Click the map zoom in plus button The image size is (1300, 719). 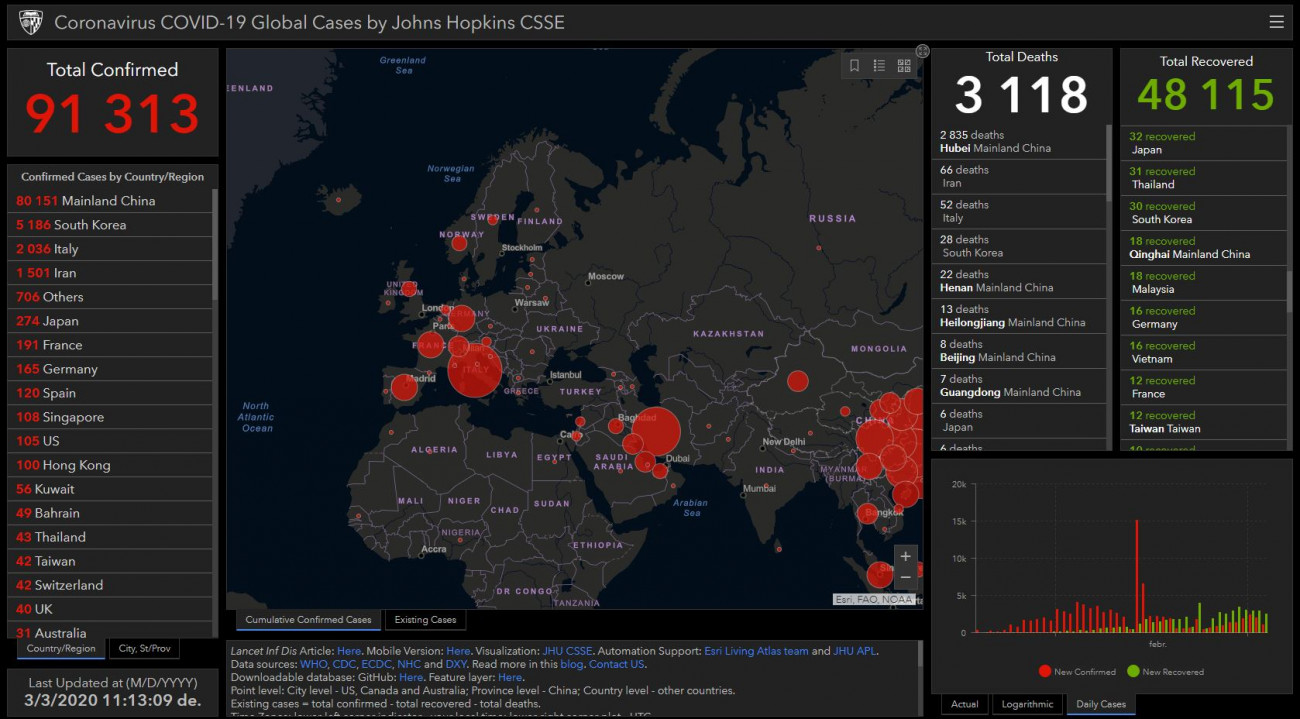click(x=905, y=556)
